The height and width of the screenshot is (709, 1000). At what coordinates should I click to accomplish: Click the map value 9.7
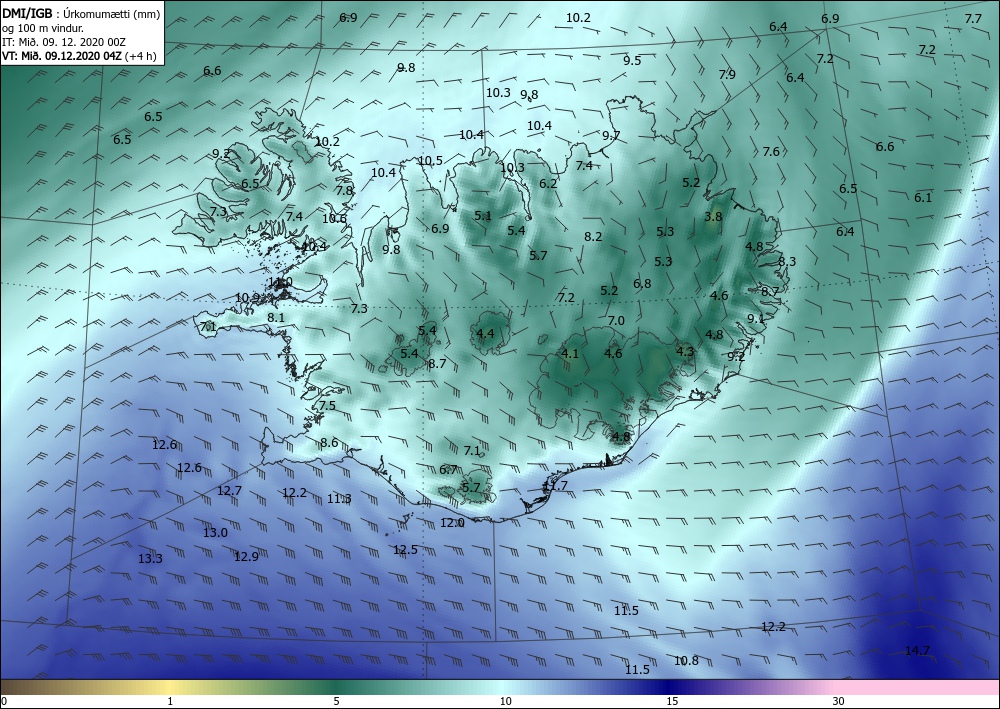(x=611, y=135)
